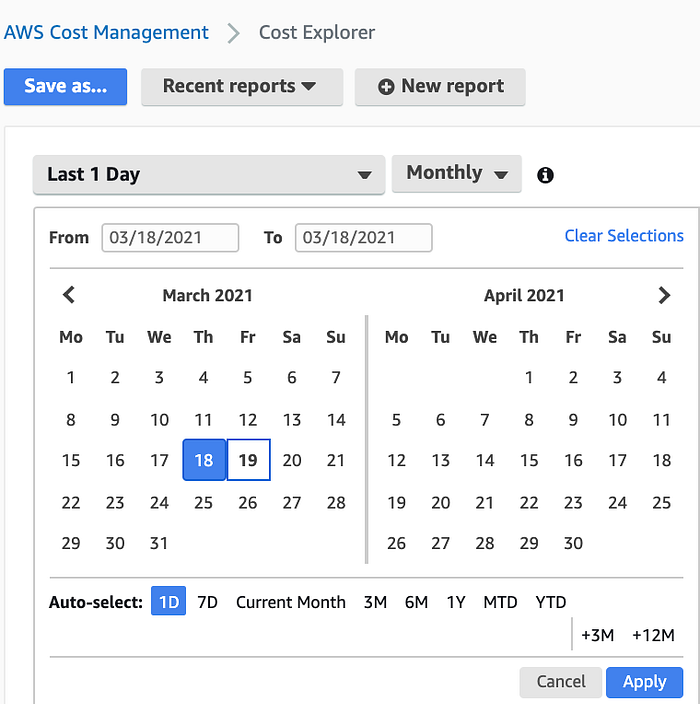Select the 1D auto-select option
Image resolution: width=700 pixels, height=704 pixels.
tap(168, 601)
